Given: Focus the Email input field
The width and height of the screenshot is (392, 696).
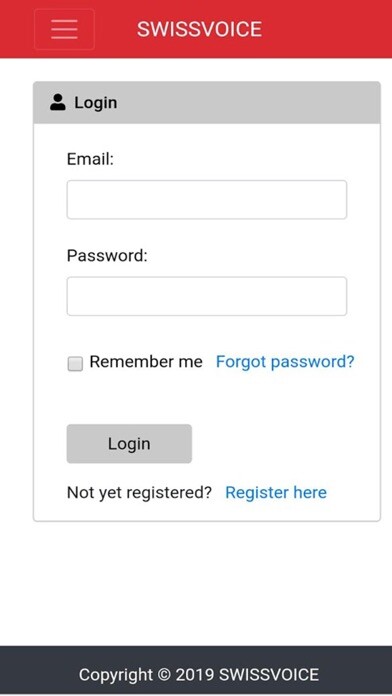Looking at the screenshot, I should (207, 200).
